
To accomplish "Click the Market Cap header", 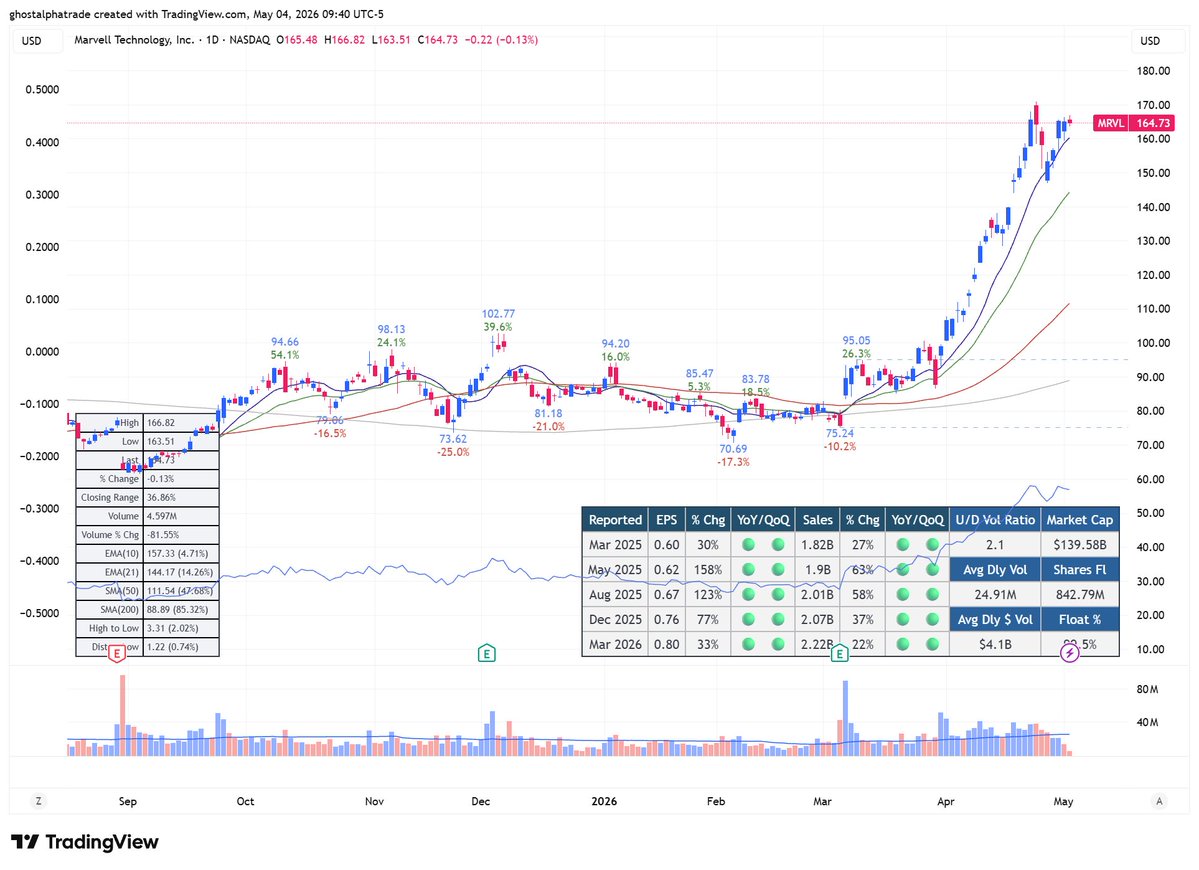I will tap(1080, 520).
